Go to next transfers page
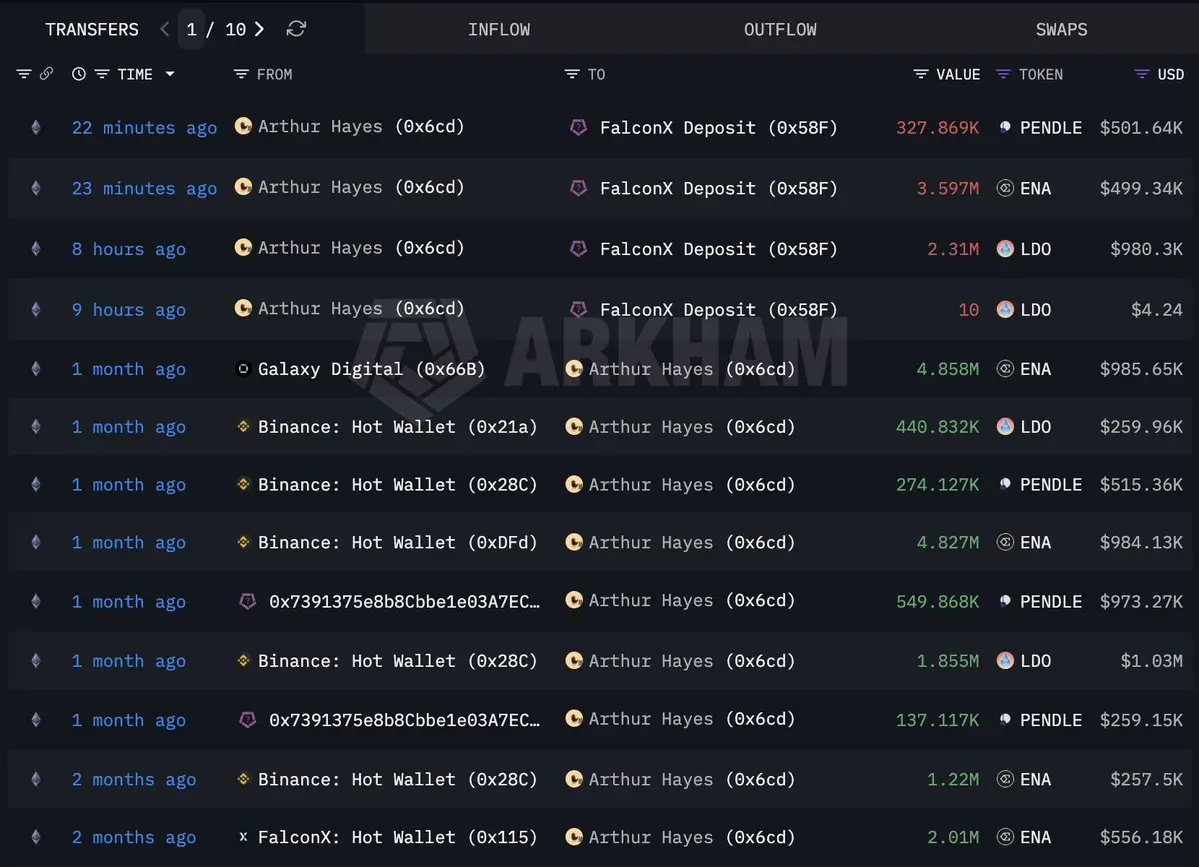The width and height of the screenshot is (1199, 867). click(x=259, y=29)
